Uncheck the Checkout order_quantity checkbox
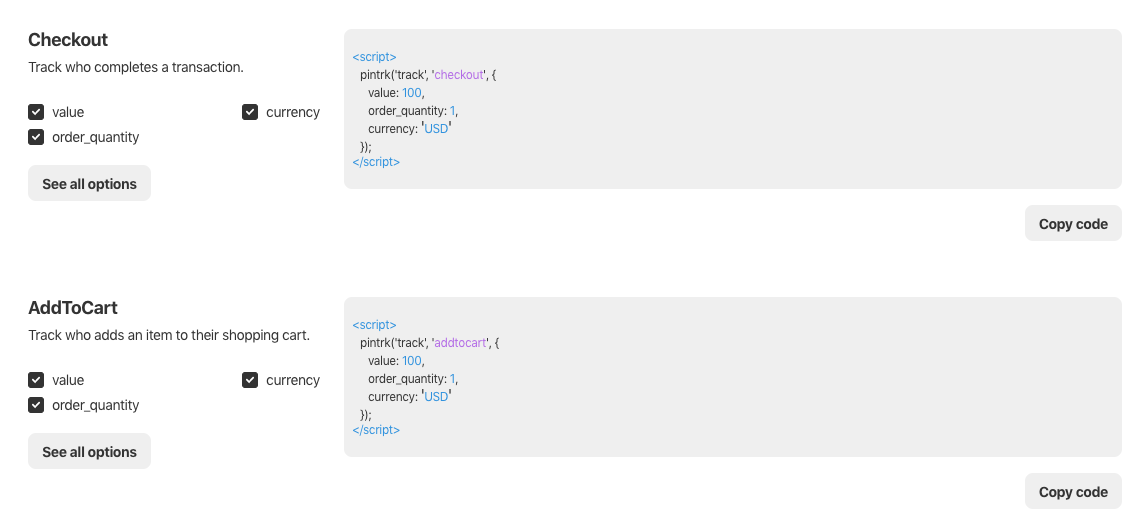 (36, 137)
